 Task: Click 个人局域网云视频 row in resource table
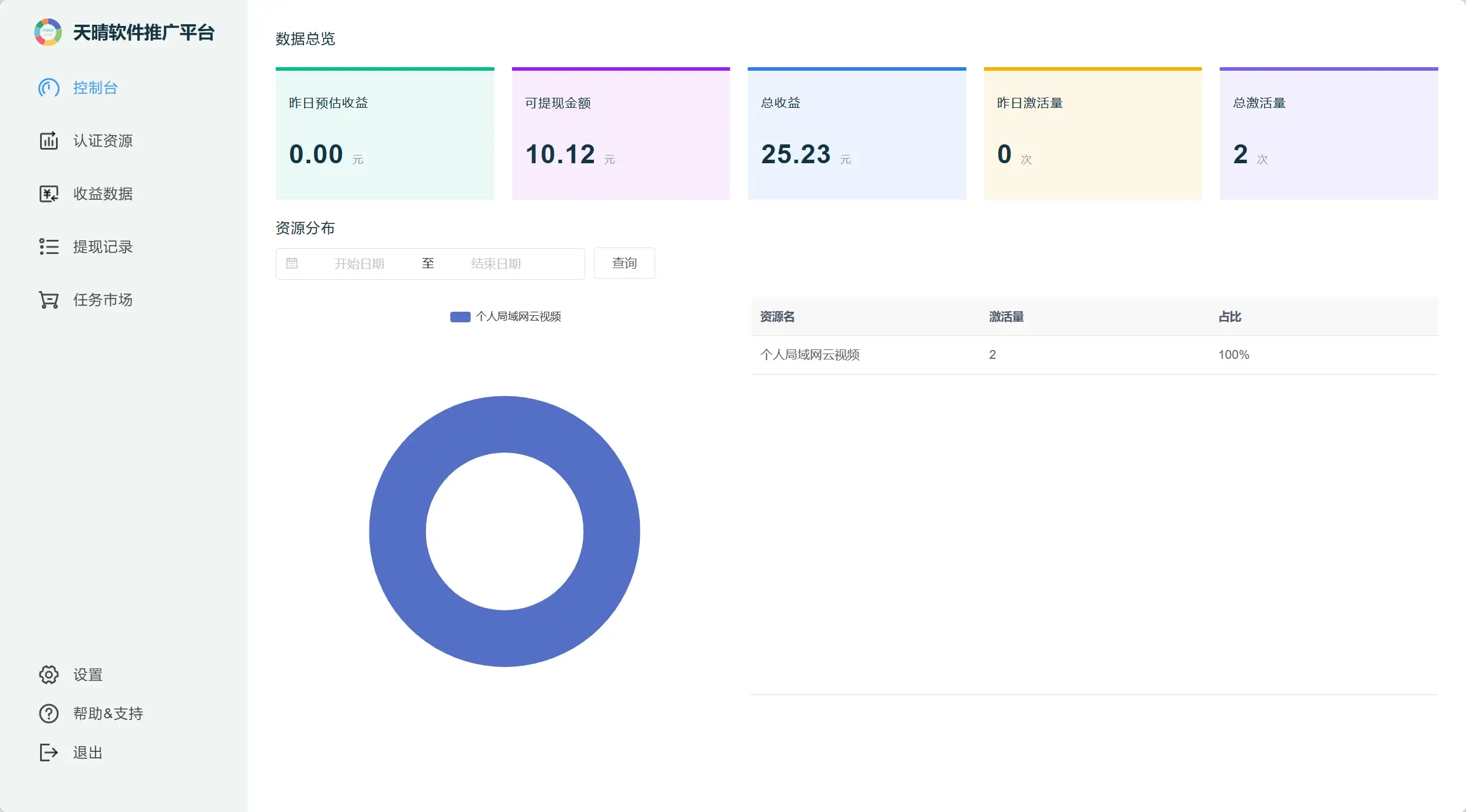click(810, 355)
